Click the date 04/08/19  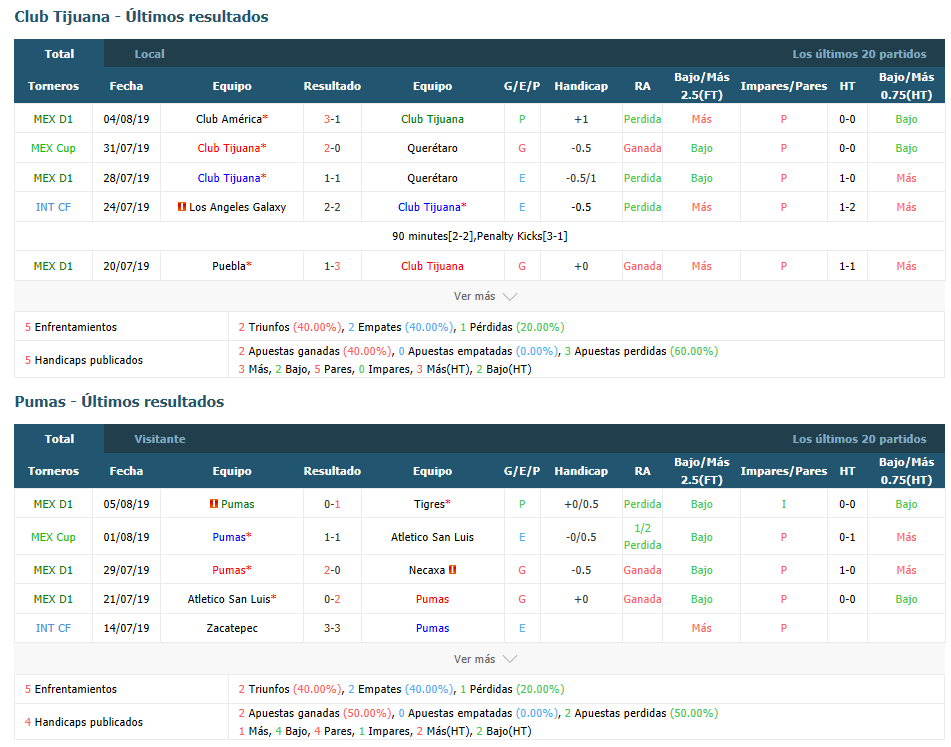pos(126,119)
